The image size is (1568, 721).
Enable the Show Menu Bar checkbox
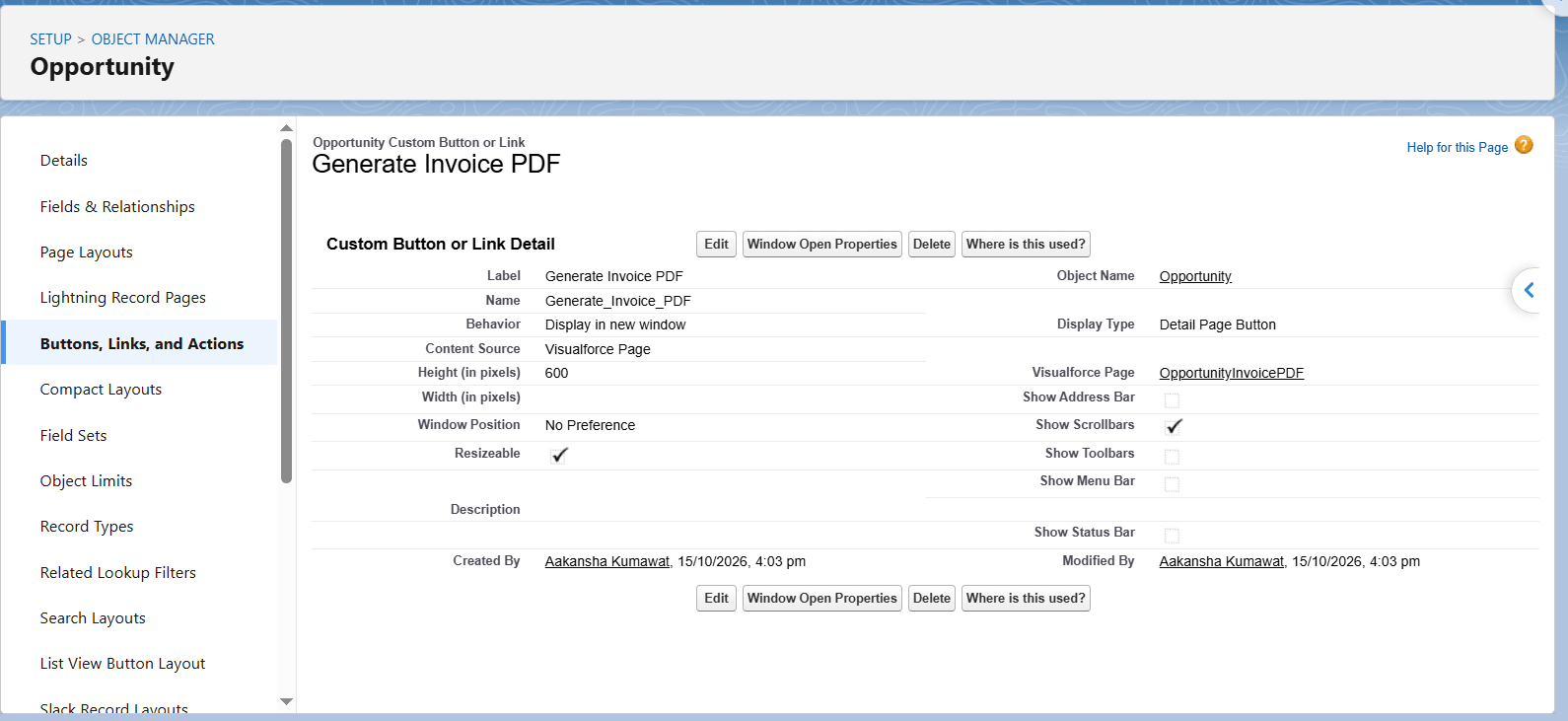pos(1172,484)
